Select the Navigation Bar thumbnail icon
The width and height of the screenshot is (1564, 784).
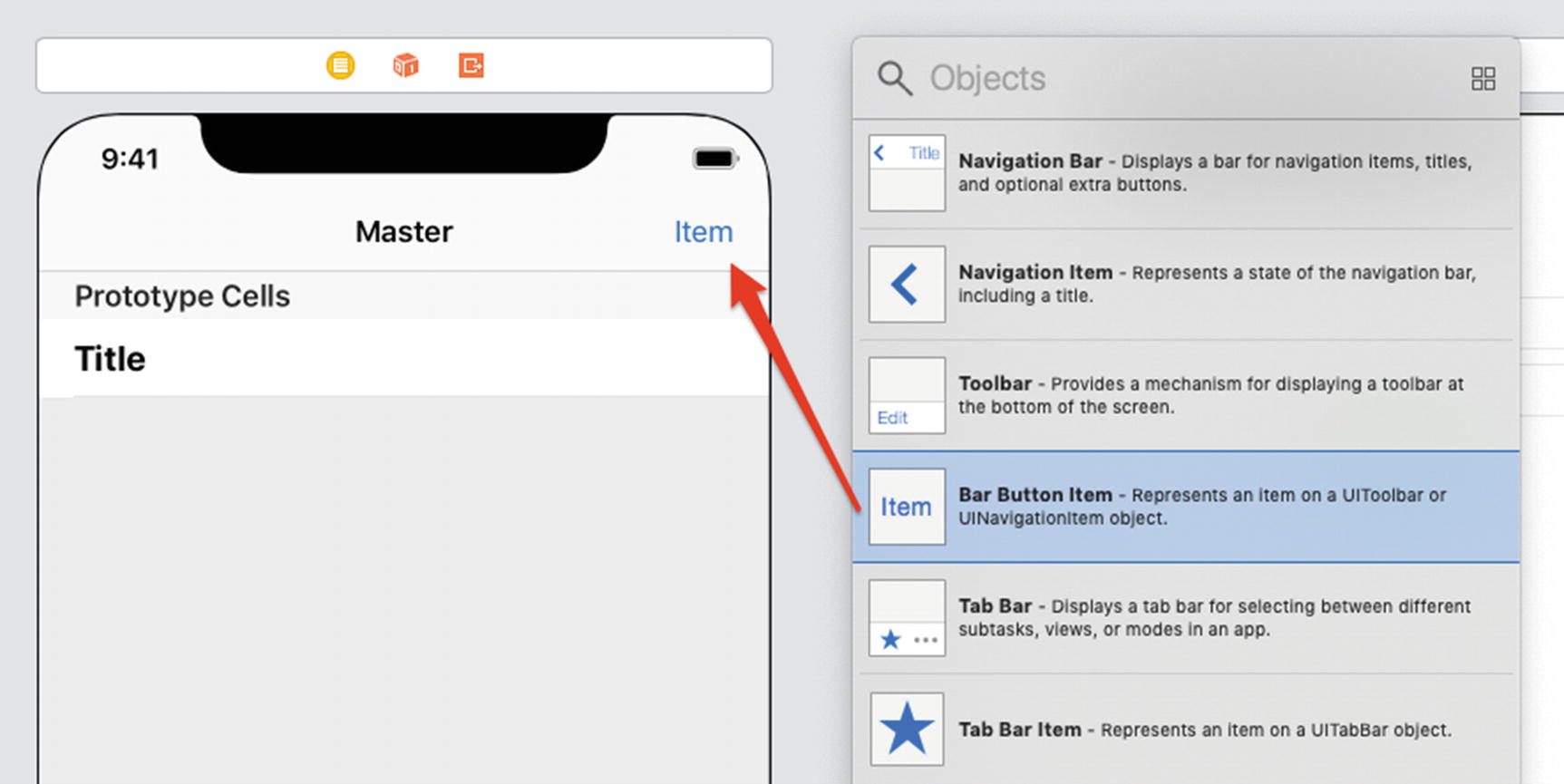click(x=907, y=173)
